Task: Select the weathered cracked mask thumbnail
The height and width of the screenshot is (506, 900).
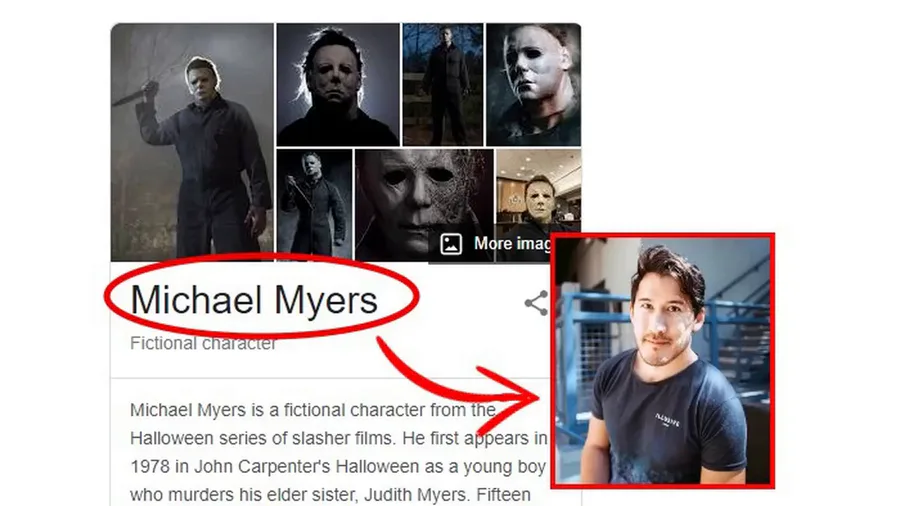Action: click(x=424, y=205)
